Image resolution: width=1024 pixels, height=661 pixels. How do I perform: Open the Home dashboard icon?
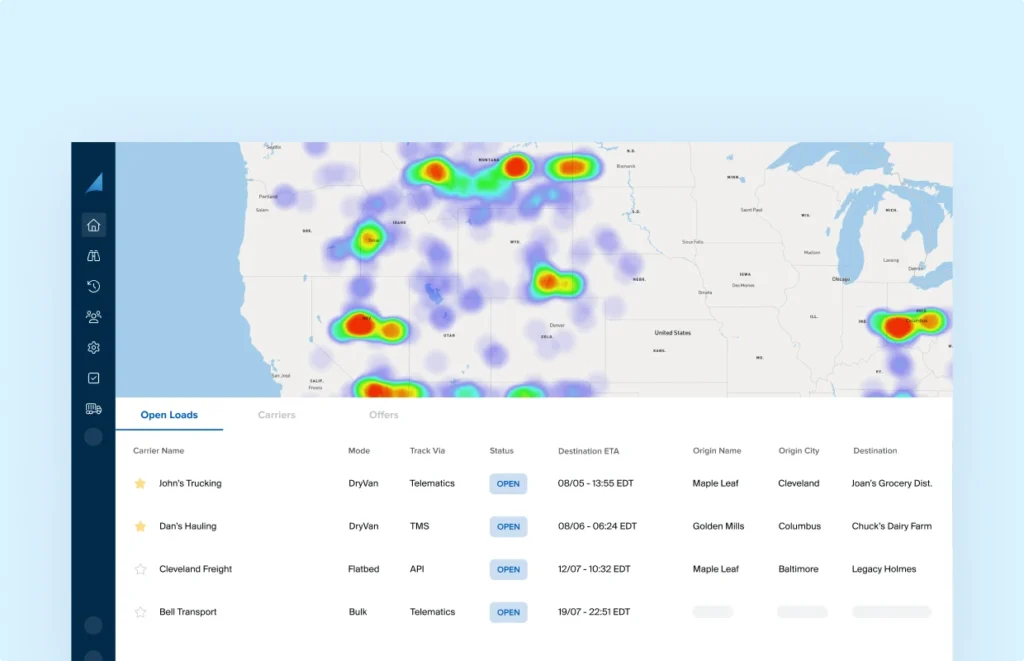pyautogui.click(x=93, y=225)
